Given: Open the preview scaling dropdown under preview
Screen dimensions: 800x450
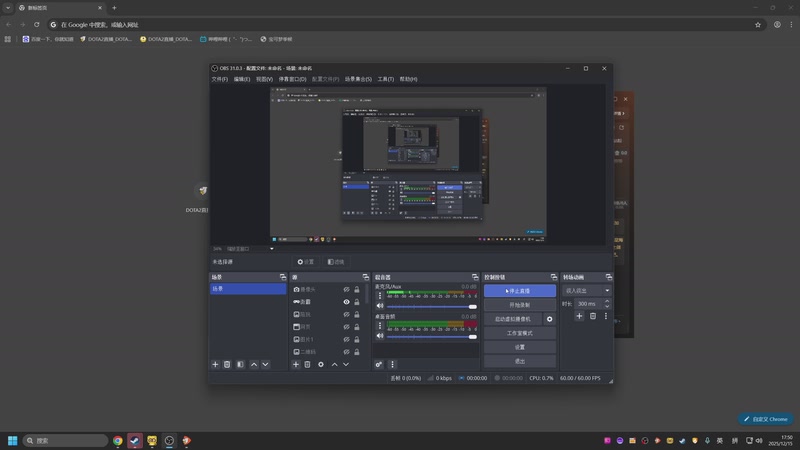Looking at the screenshot, I should (x=271, y=249).
